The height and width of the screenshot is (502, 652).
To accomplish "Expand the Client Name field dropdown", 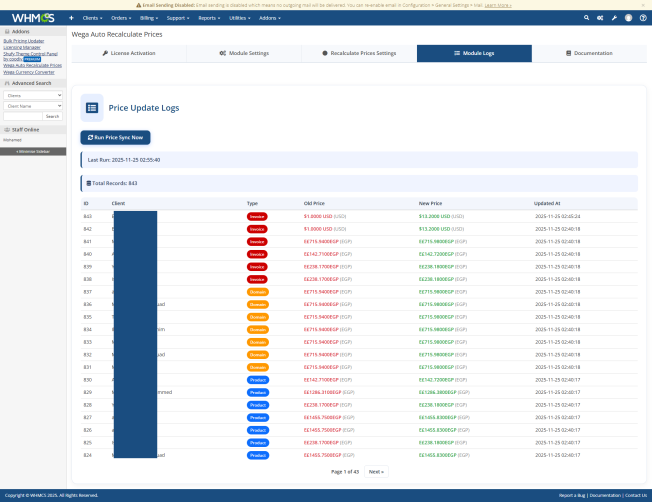I will pyautogui.click(x=33, y=105).
